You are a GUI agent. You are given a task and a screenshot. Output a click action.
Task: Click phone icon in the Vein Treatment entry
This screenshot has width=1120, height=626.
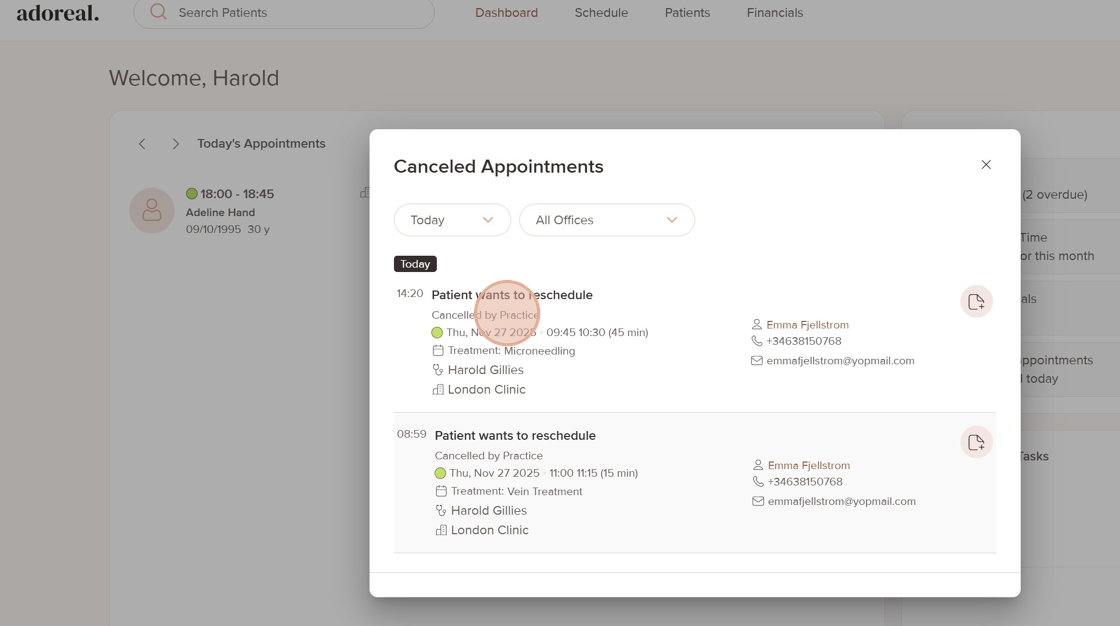[758, 482]
